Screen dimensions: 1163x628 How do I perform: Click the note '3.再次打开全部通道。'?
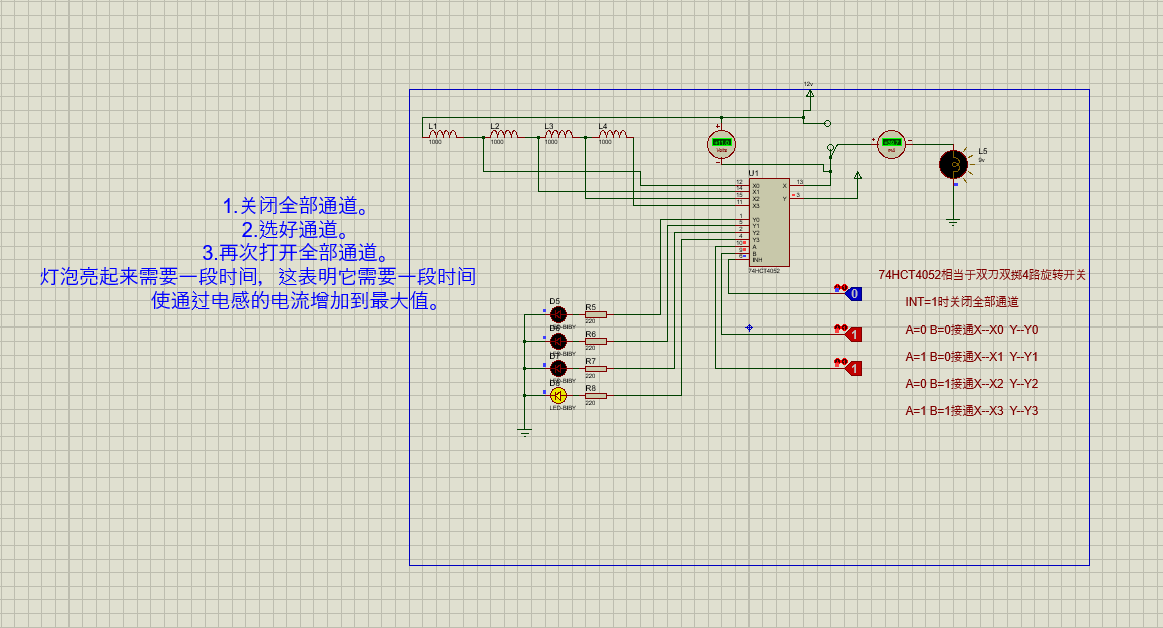[297, 253]
